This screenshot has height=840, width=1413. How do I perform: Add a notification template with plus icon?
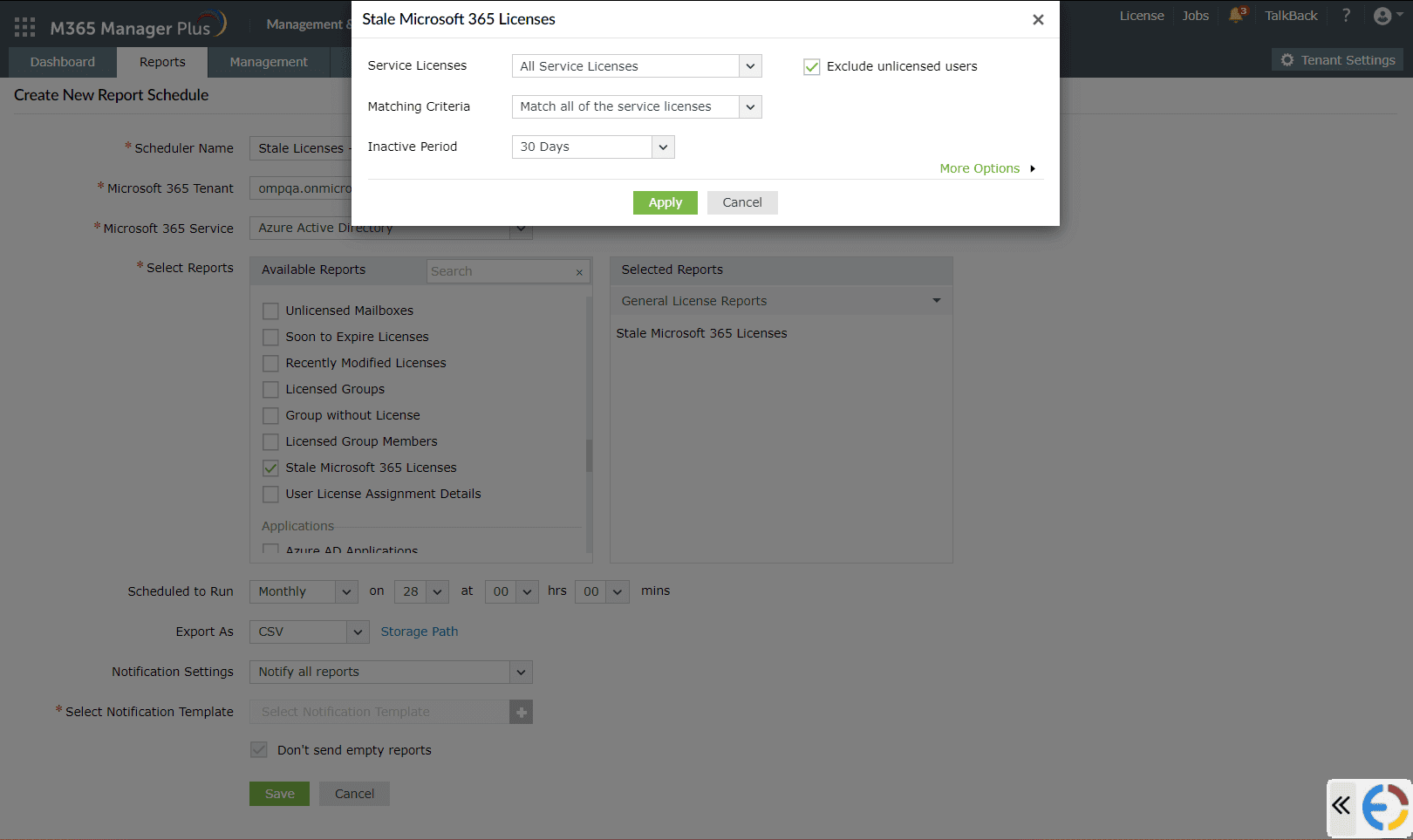pos(522,712)
